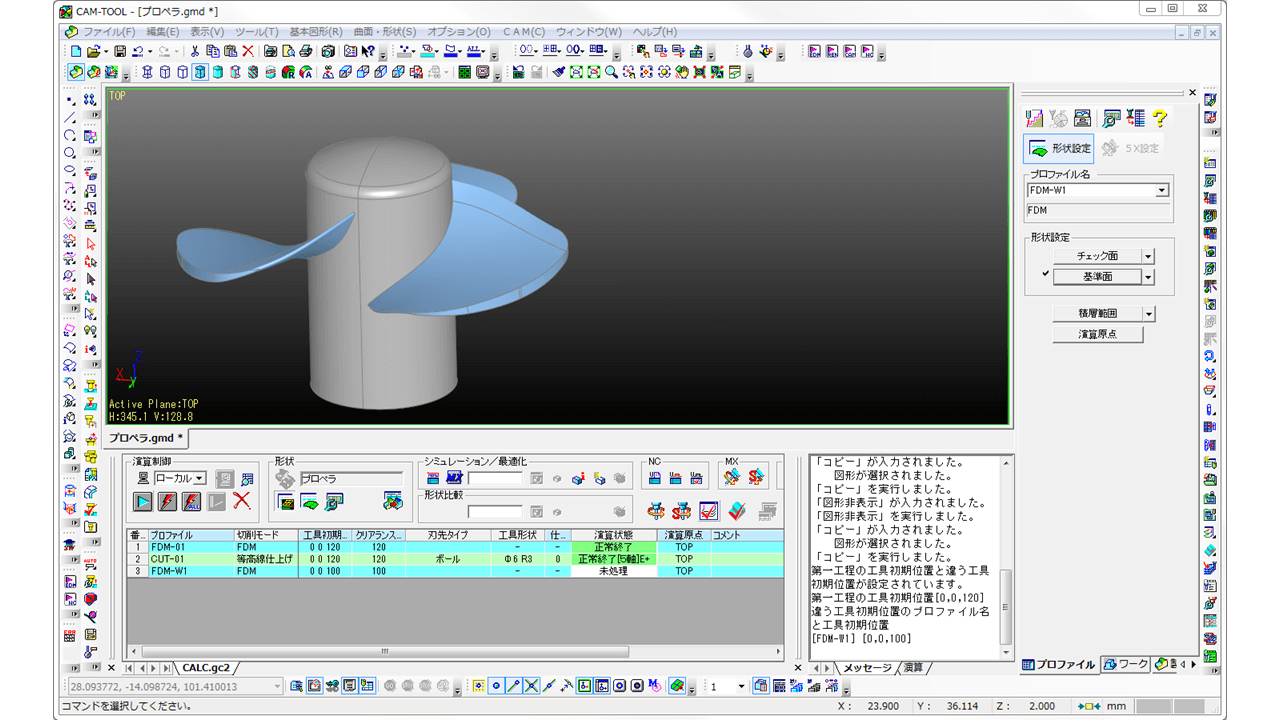Select the highlighted shaded cylinder display mode

200,72
